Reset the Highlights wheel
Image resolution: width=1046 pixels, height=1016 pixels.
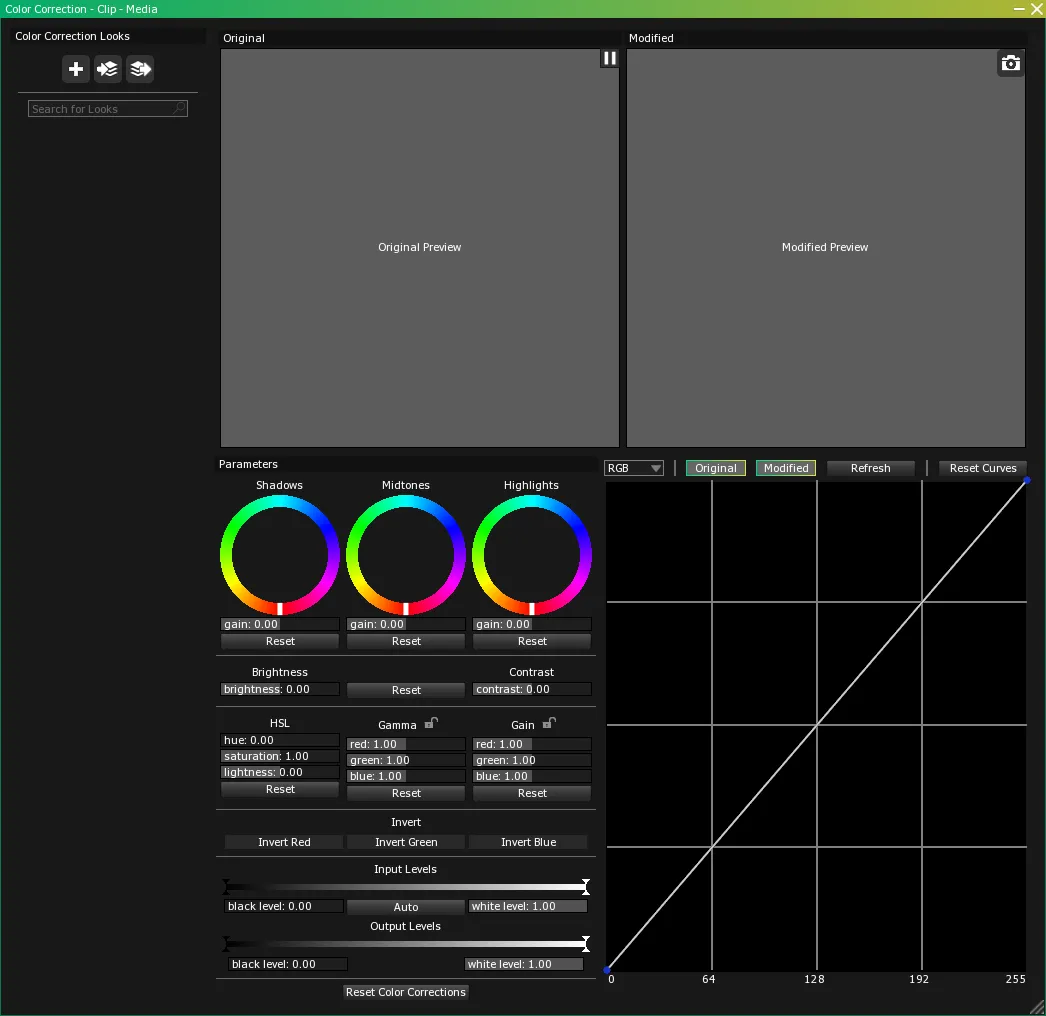(x=532, y=641)
